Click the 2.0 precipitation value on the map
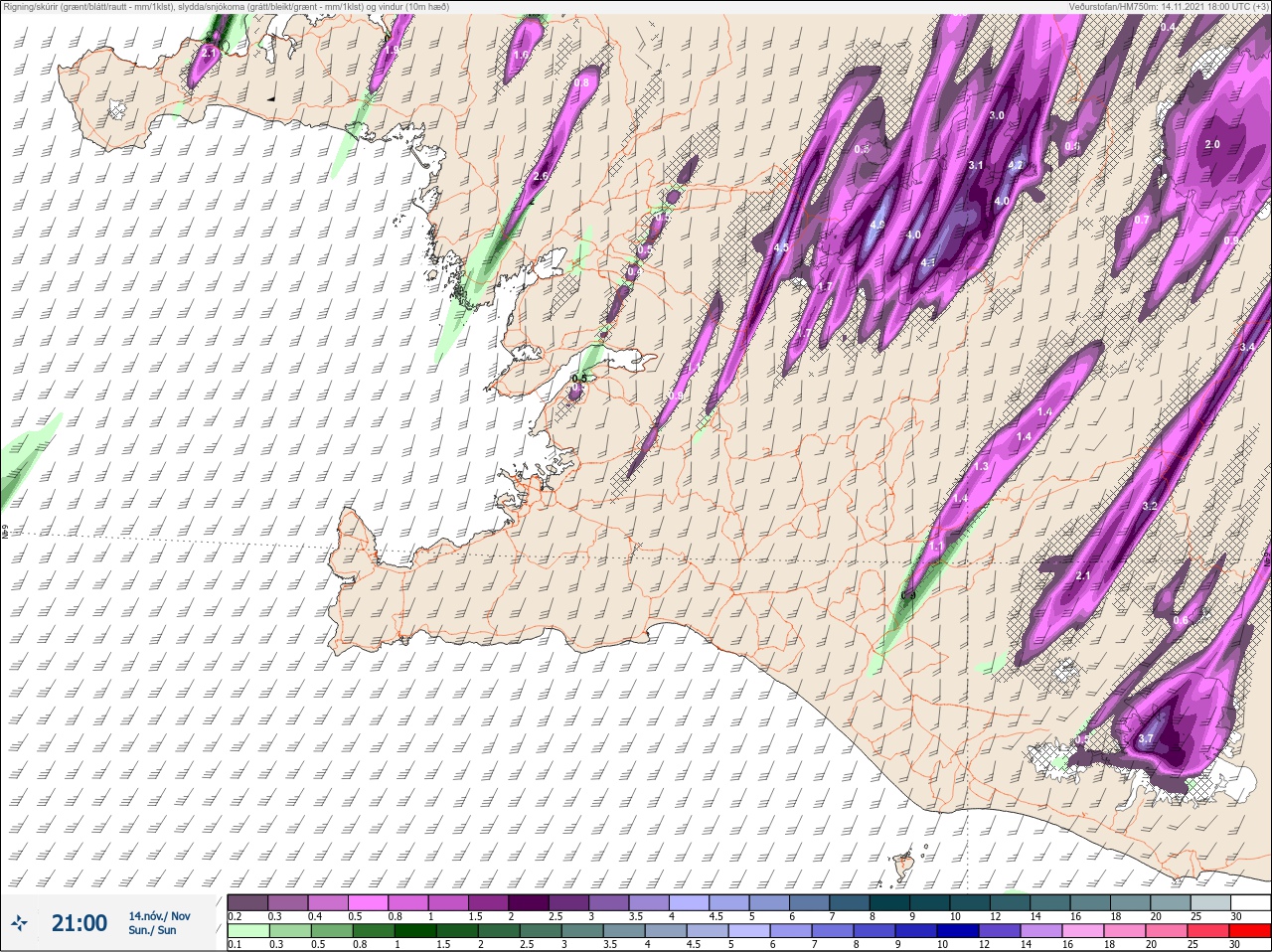Screen dimensions: 1272x952 (x=1212, y=144)
